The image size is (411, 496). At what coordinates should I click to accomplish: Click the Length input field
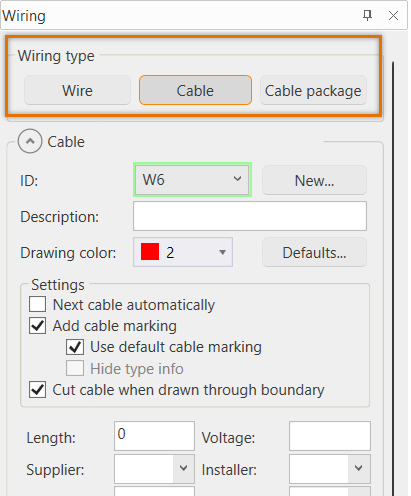pos(154,436)
